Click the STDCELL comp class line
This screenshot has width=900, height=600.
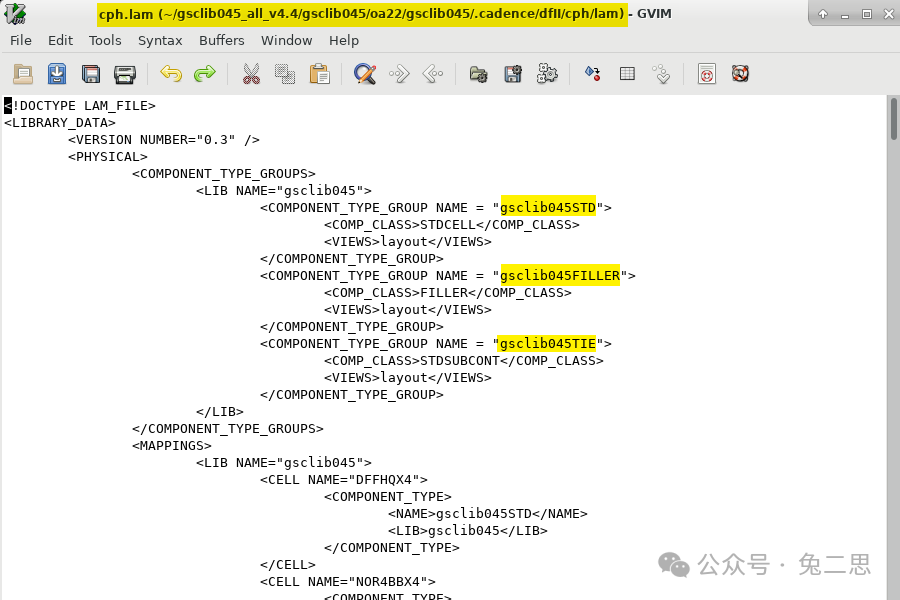[x=452, y=224]
